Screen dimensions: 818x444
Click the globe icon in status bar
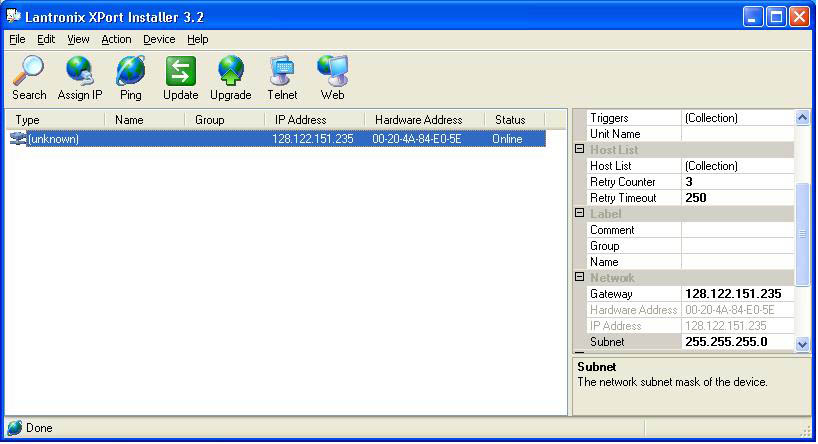15,428
